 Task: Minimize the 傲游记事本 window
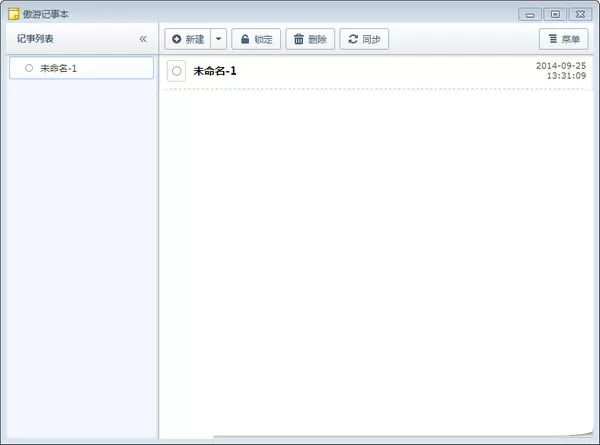click(530, 15)
